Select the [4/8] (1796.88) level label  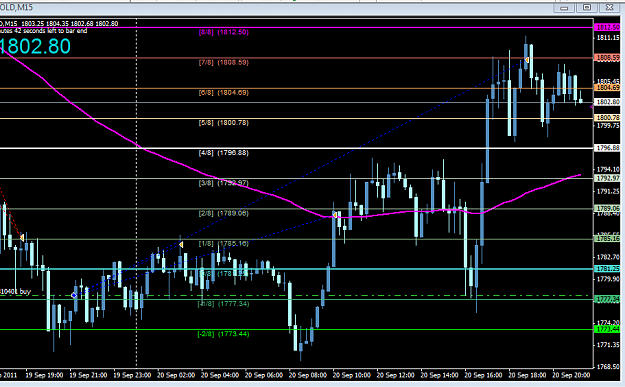click(x=224, y=153)
